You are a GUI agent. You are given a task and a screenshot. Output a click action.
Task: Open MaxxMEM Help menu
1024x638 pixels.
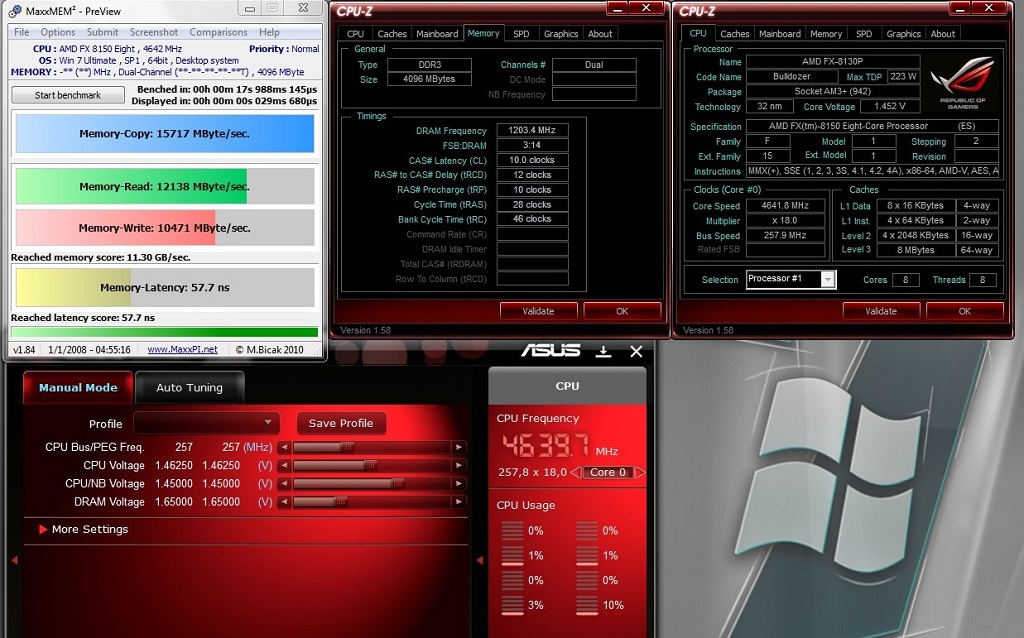(x=269, y=32)
